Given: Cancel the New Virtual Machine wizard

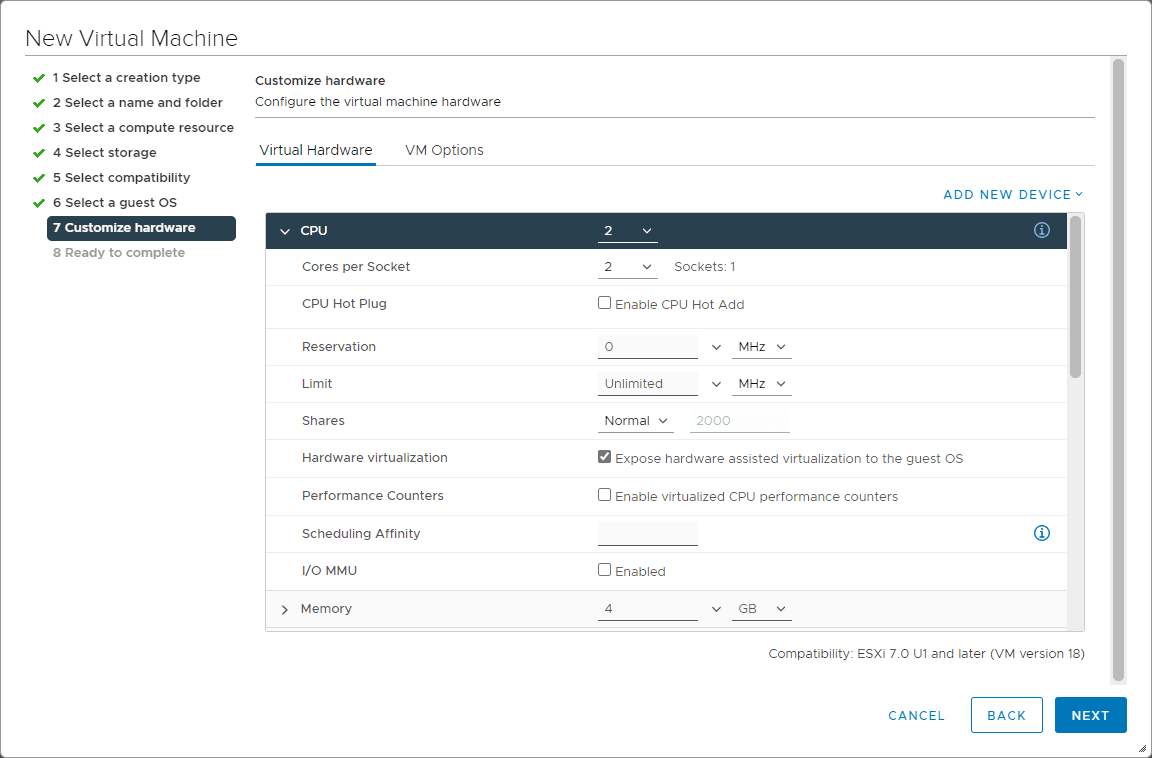Looking at the screenshot, I should tap(915, 715).
